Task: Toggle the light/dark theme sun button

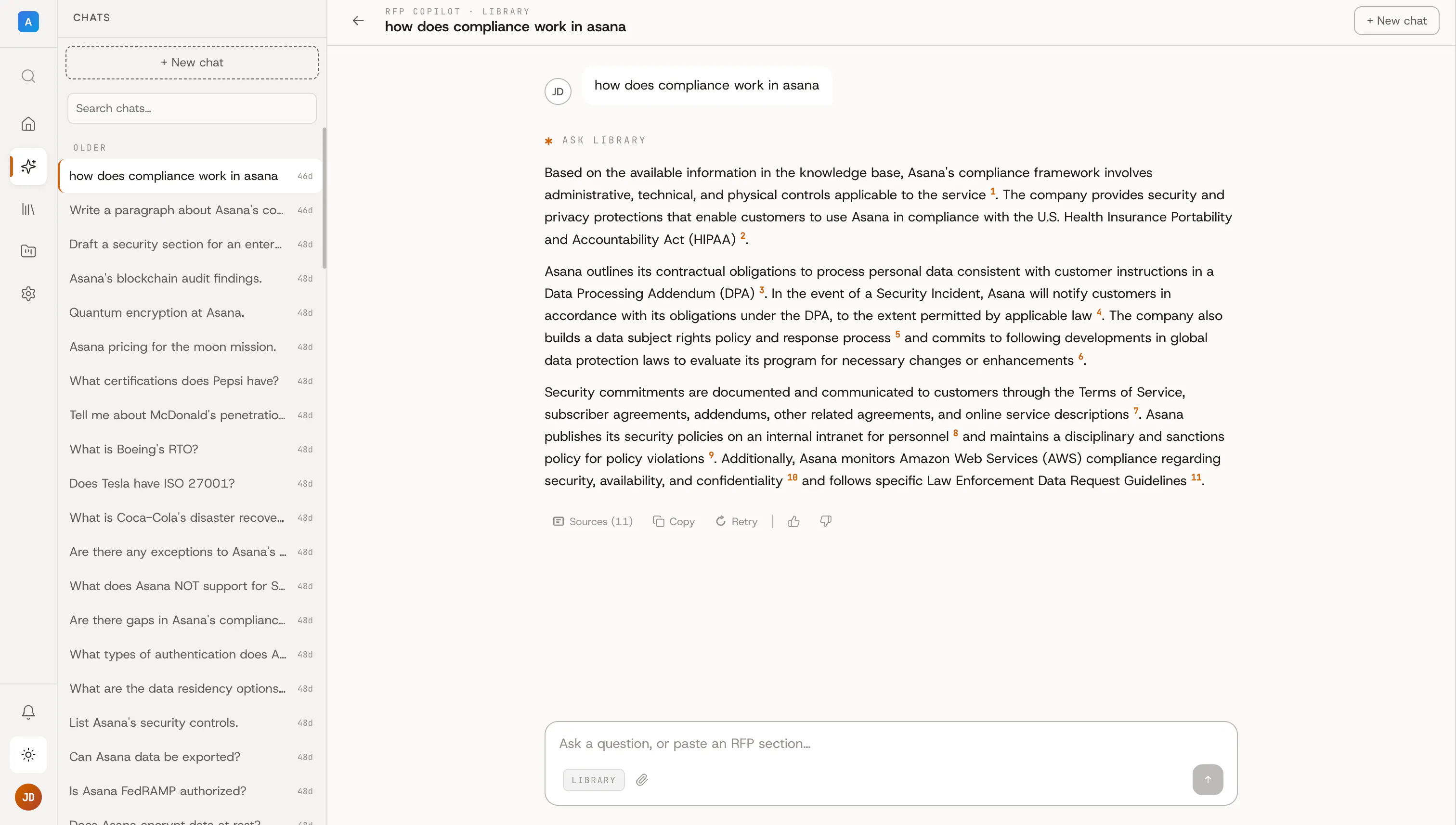Action: click(x=28, y=754)
